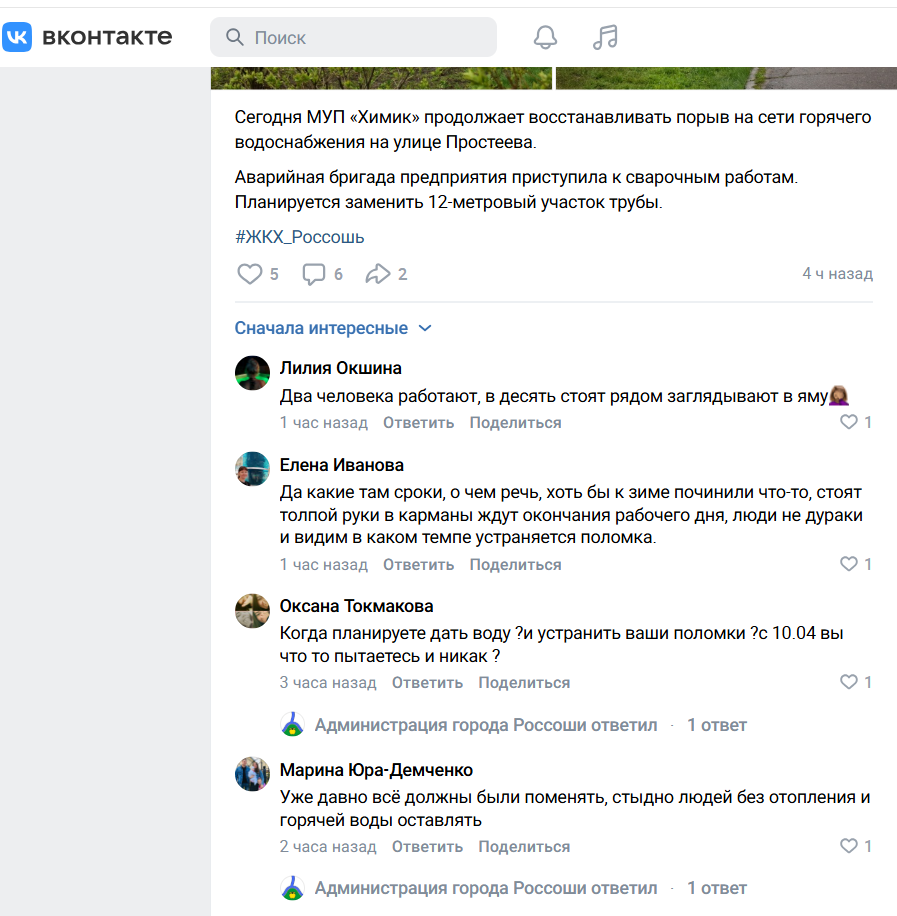Open Лилия Окшина's profile avatar
Viewport: 897px width, 916px height.
coord(252,373)
